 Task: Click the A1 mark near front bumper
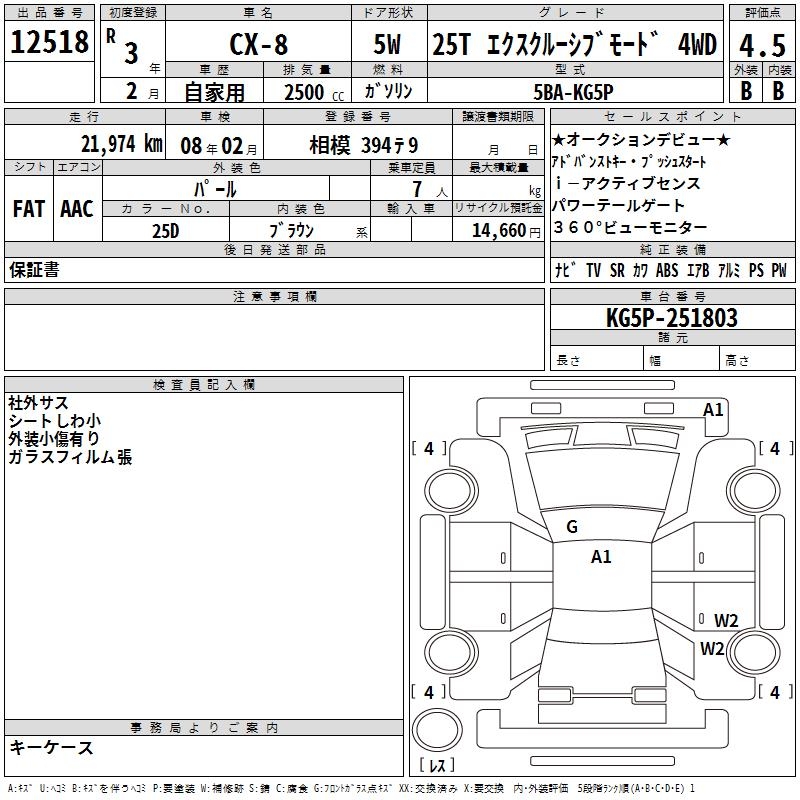pyautogui.click(x=713, y=410)
